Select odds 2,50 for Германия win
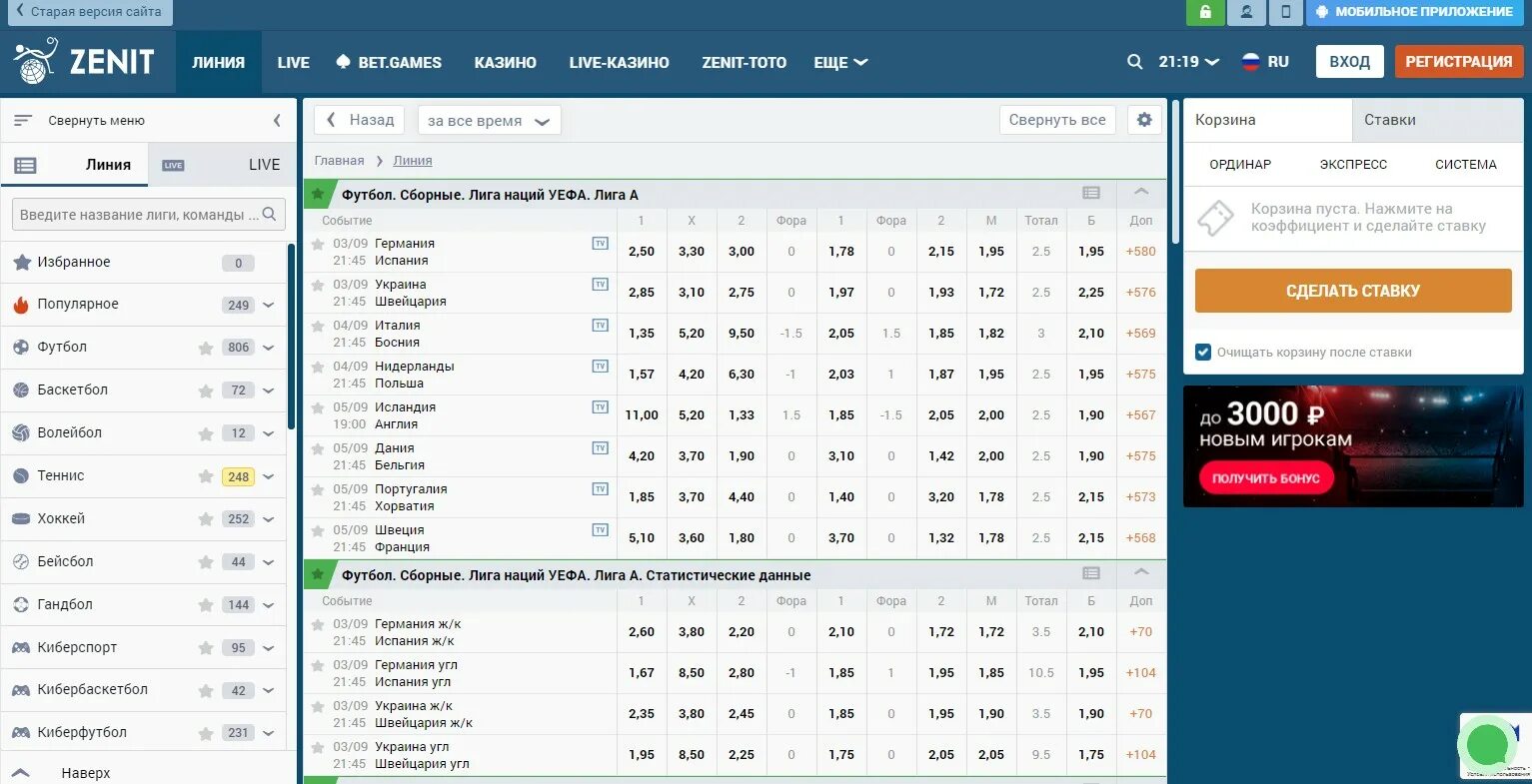This screenshot has width=1532, height=784. (642, 252)
